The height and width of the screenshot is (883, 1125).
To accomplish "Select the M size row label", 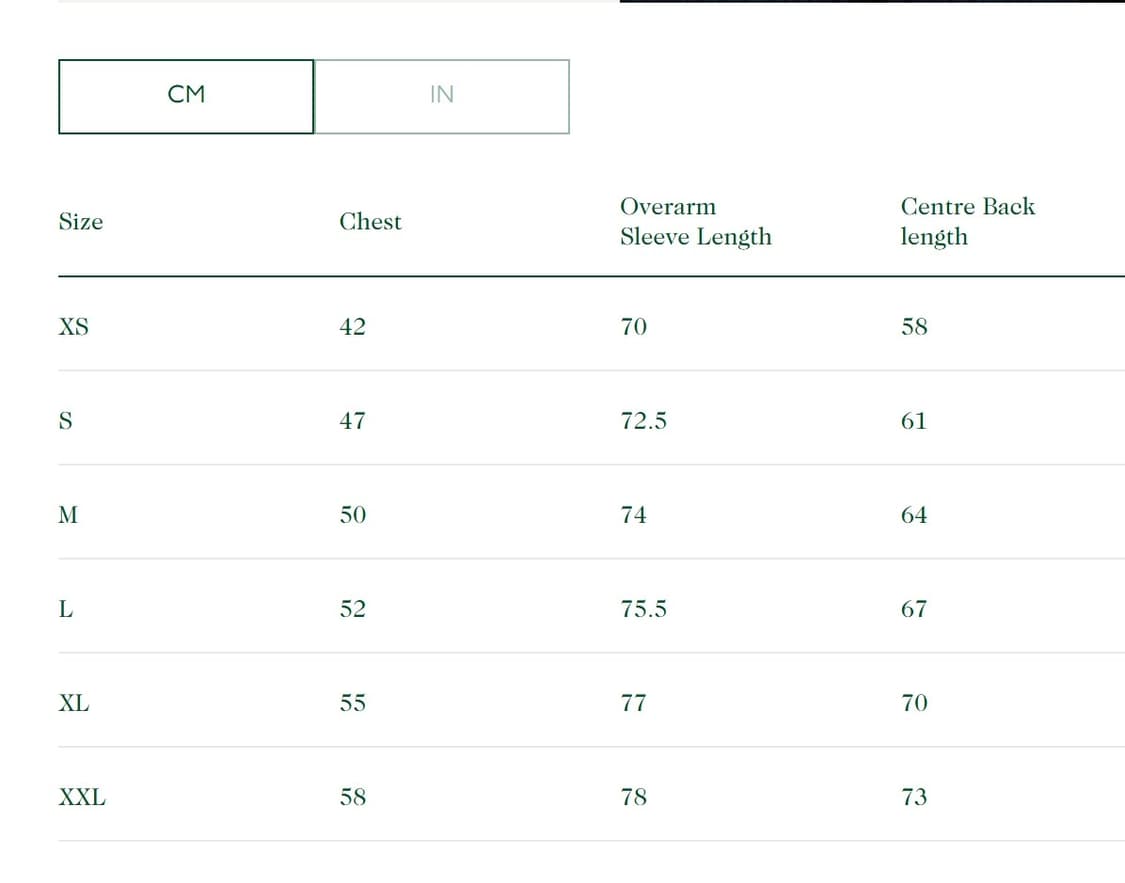I will pyautogui.click(x=68, y=515).
